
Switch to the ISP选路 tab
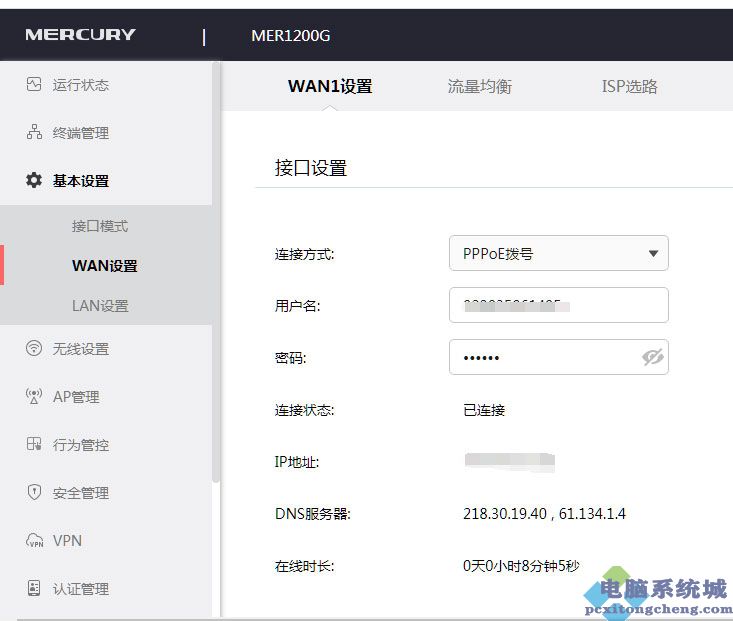pos(629,86)
